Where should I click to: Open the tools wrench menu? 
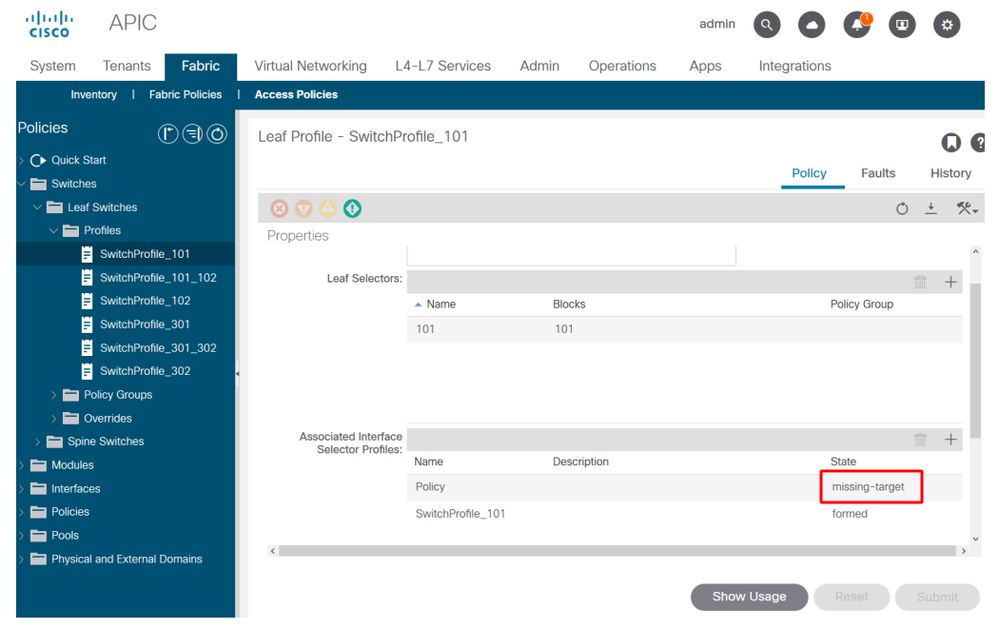pos(967,208)
